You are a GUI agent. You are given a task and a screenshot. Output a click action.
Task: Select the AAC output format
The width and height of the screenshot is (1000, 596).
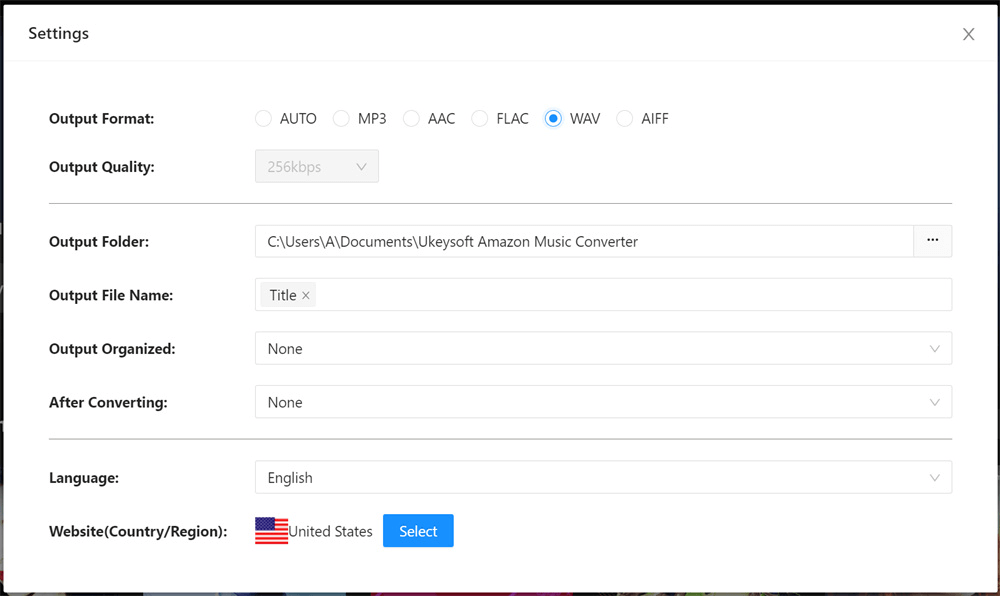click(411, 118)
